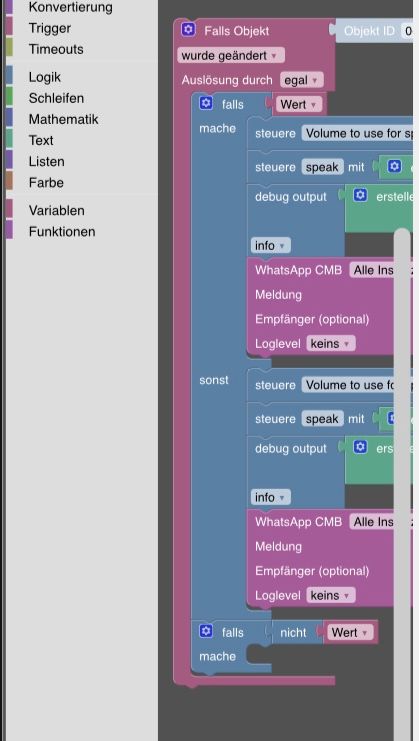Click the Farbe category color bar

click(9, 182)
